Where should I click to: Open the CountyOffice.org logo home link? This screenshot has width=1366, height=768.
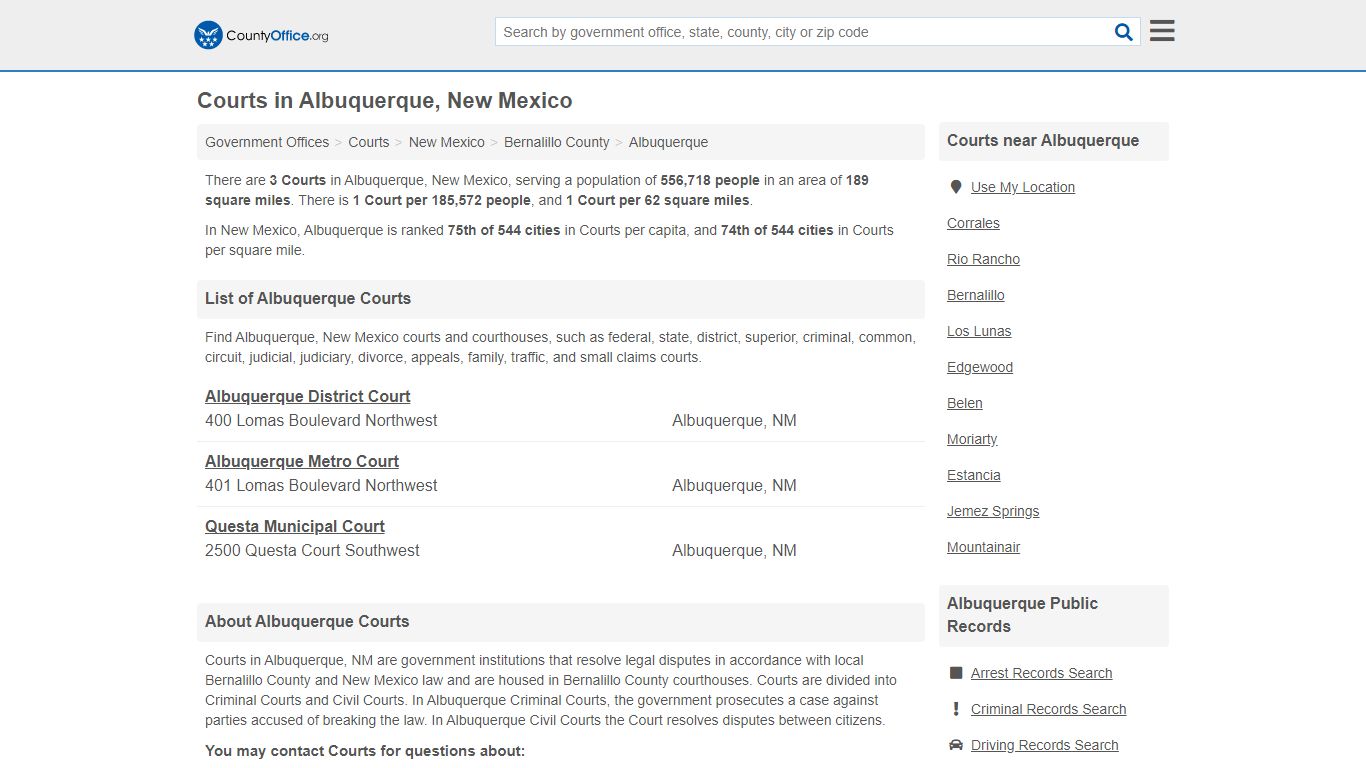tap(261, 35)
